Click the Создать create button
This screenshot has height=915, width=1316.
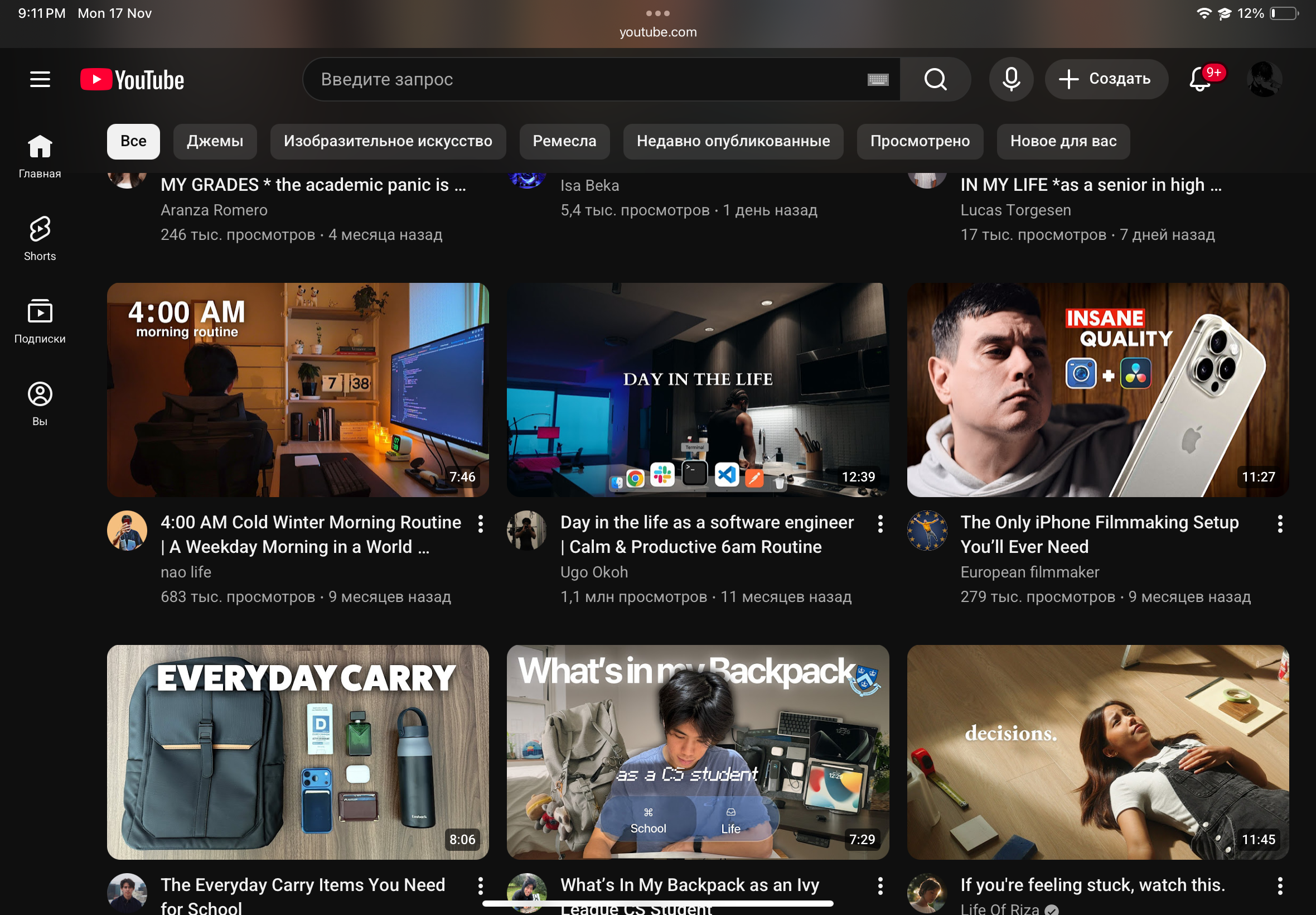point(1106,79)
